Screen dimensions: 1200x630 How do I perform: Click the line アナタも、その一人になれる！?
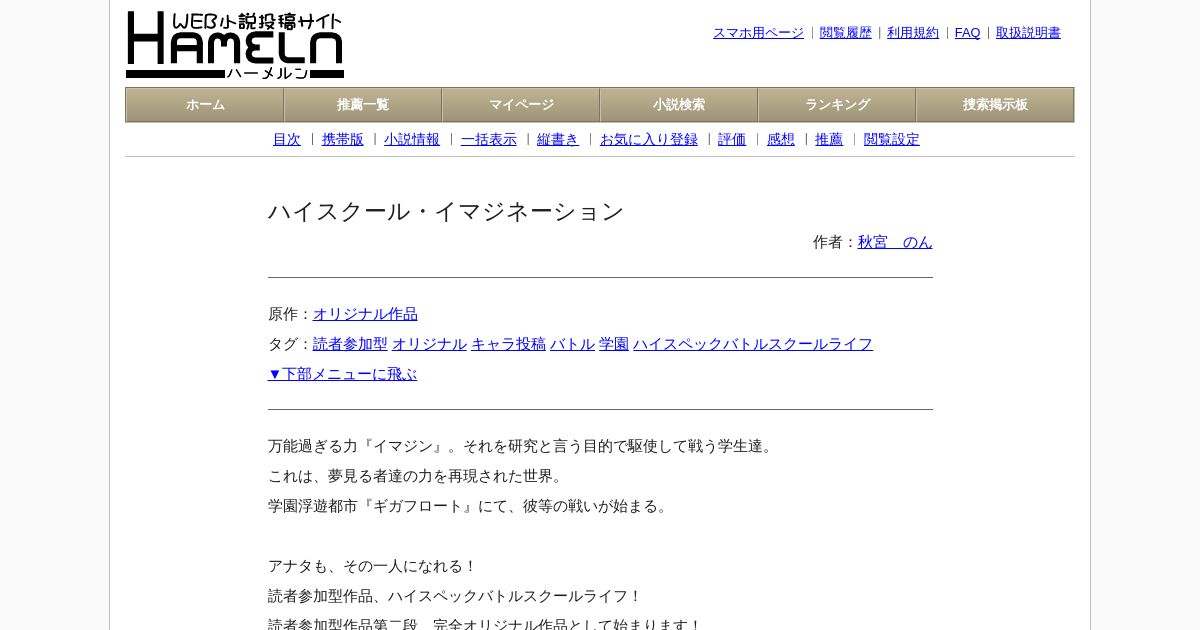pos(373,566)
